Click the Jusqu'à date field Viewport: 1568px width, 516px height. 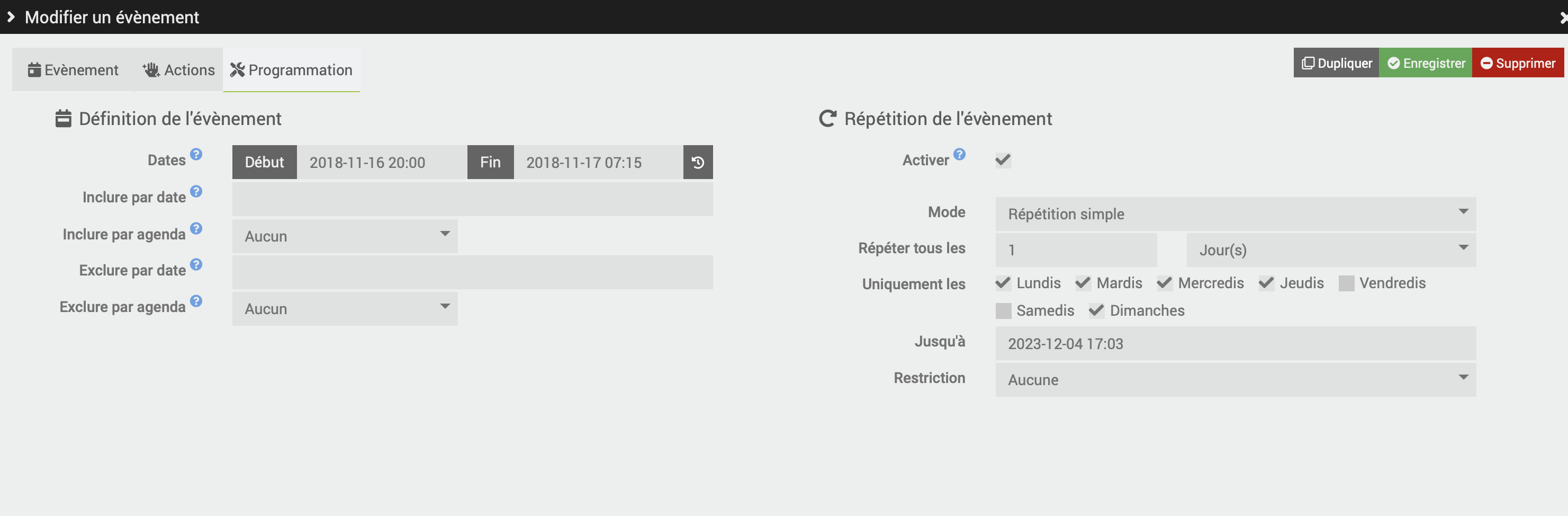[x=1235, y=344]
